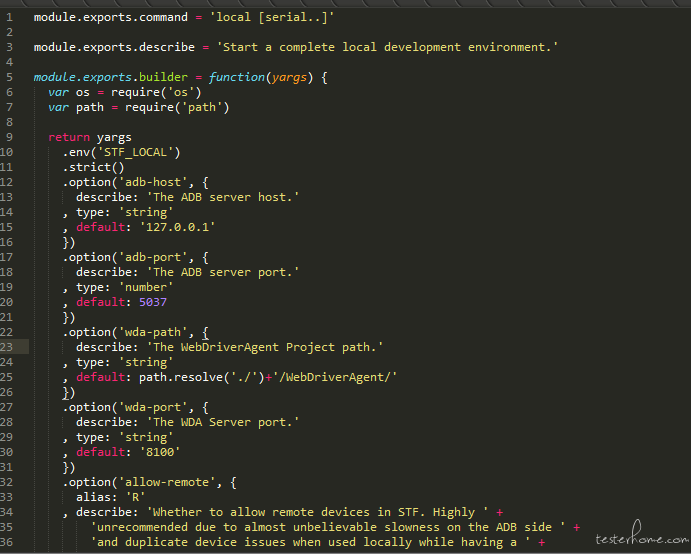Click the '8100' default value
Image resolution: width=691 pixels, height=554 pixels.
click(160, 452)
